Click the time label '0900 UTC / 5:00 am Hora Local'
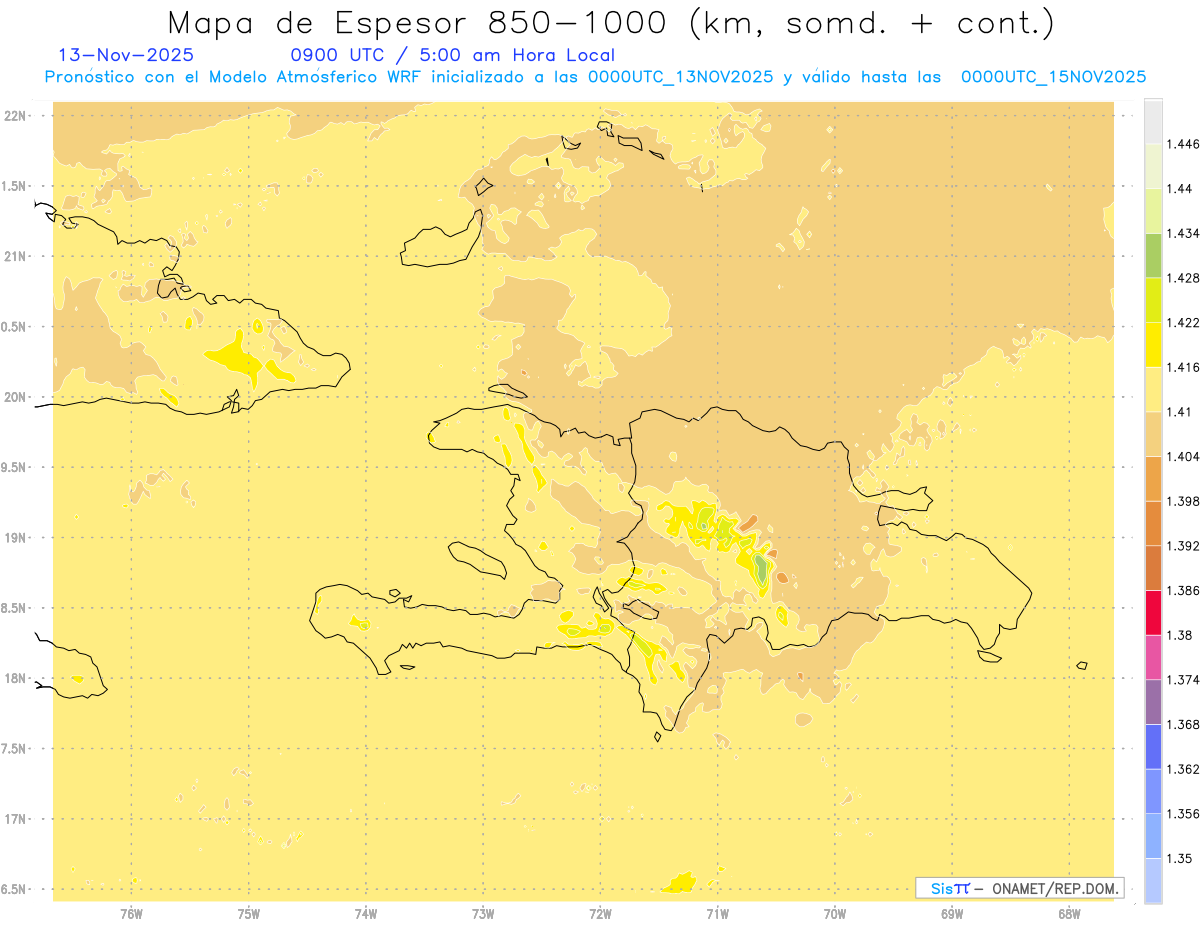This screenshot has height=927, width=1200. point(453,55)
